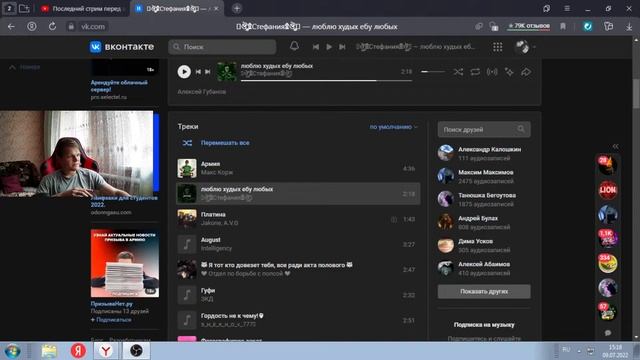The height and width of the screenshot is (360, 640).
Task: Open sorting dropdown 'по умолчанию'
Action: click(393, 127)
